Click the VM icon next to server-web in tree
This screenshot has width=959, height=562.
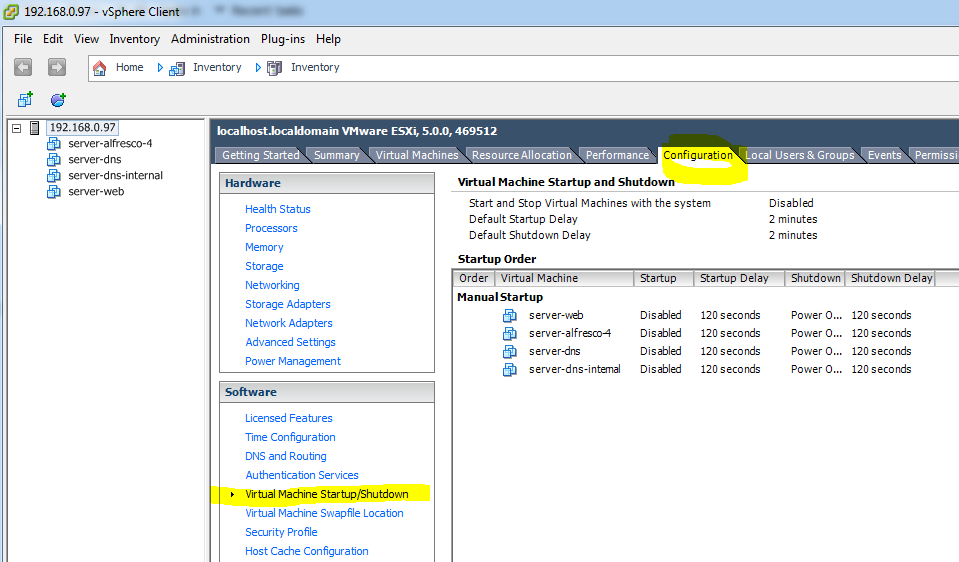(54, 191)
